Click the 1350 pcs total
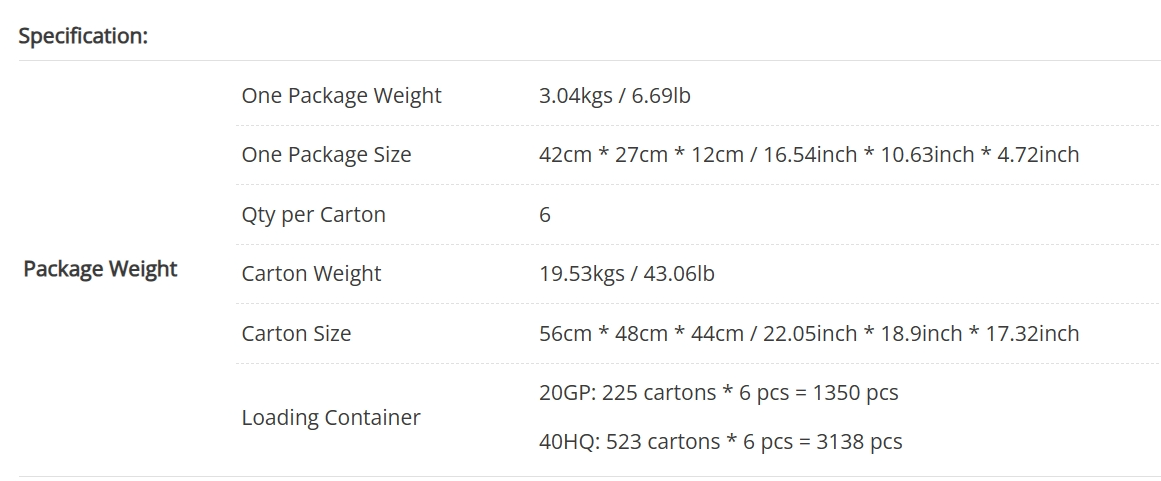This screenshot has height=481, width=1161. click(x=856, y=393)
